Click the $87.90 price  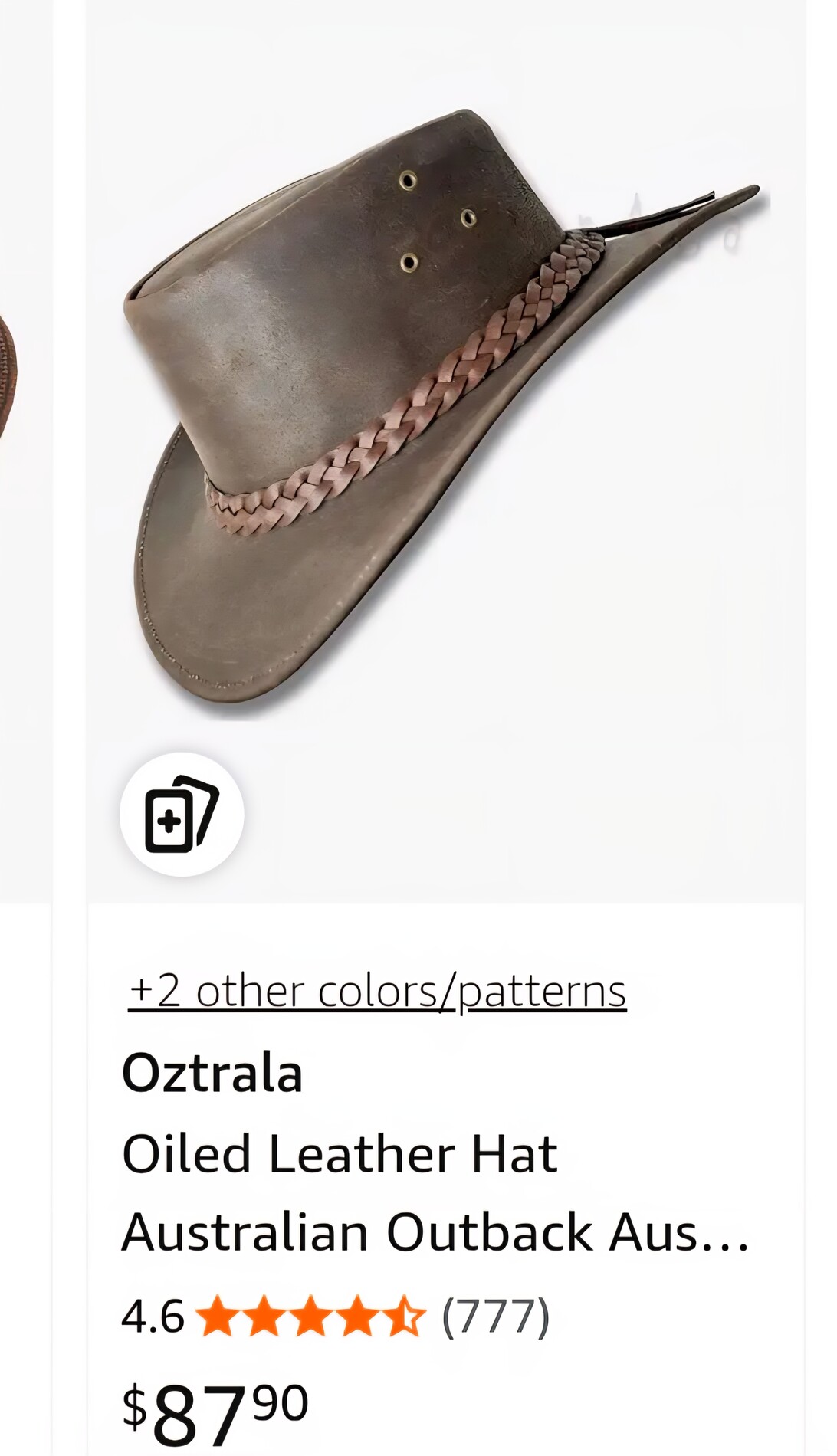pyautogui.click(x=215, y=1414)
